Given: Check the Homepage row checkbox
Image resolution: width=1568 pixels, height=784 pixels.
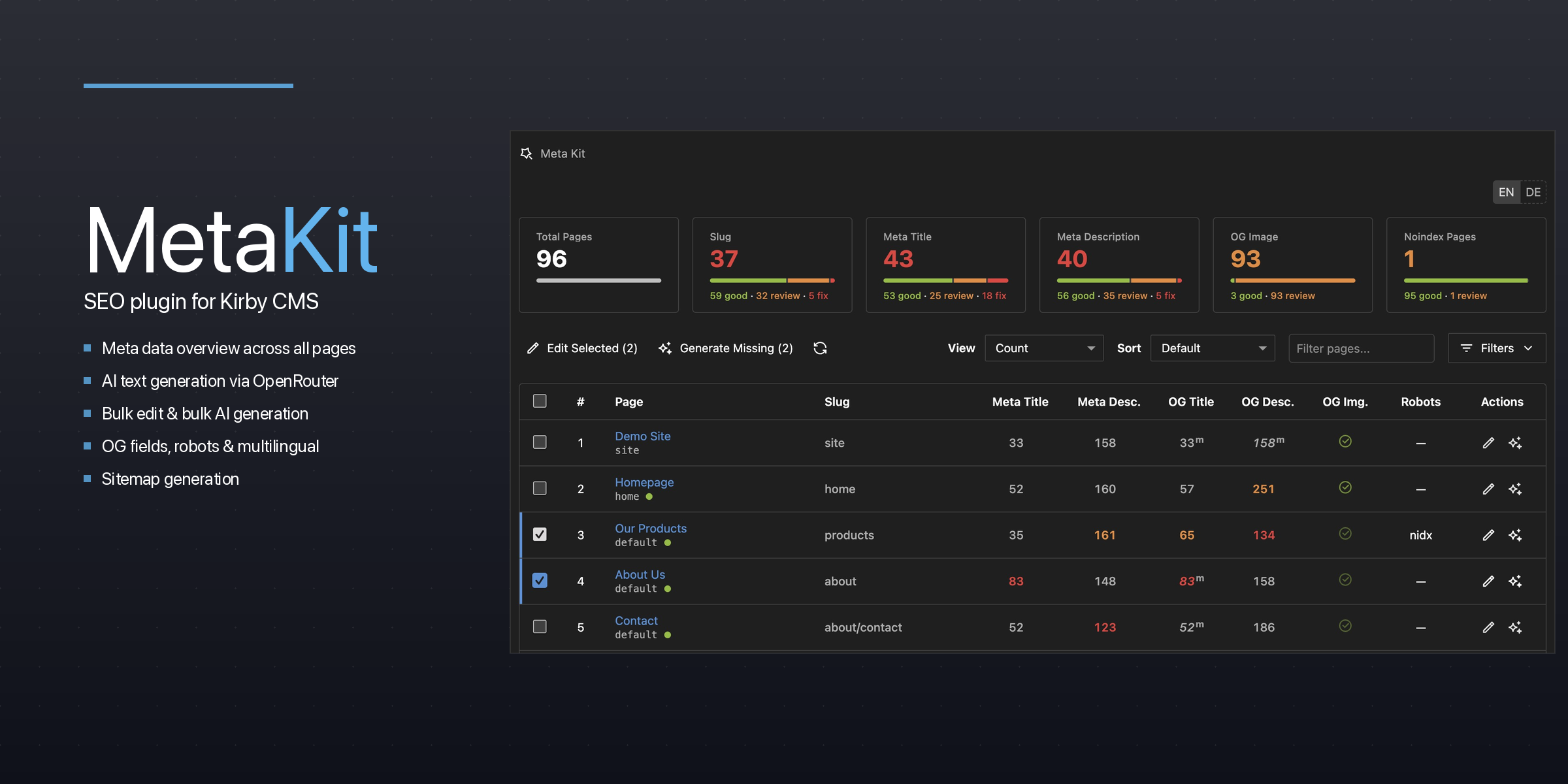Looking at the screenshot, I should click(x=540, y=489).
